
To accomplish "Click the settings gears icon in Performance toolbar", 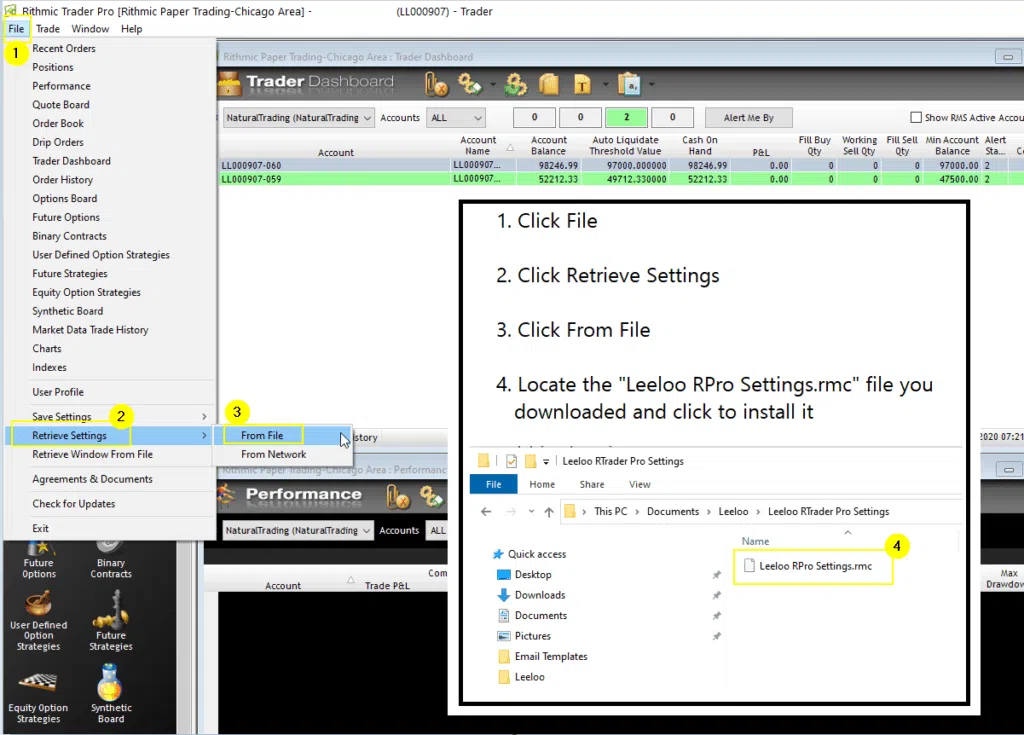I will coord(430,497).
